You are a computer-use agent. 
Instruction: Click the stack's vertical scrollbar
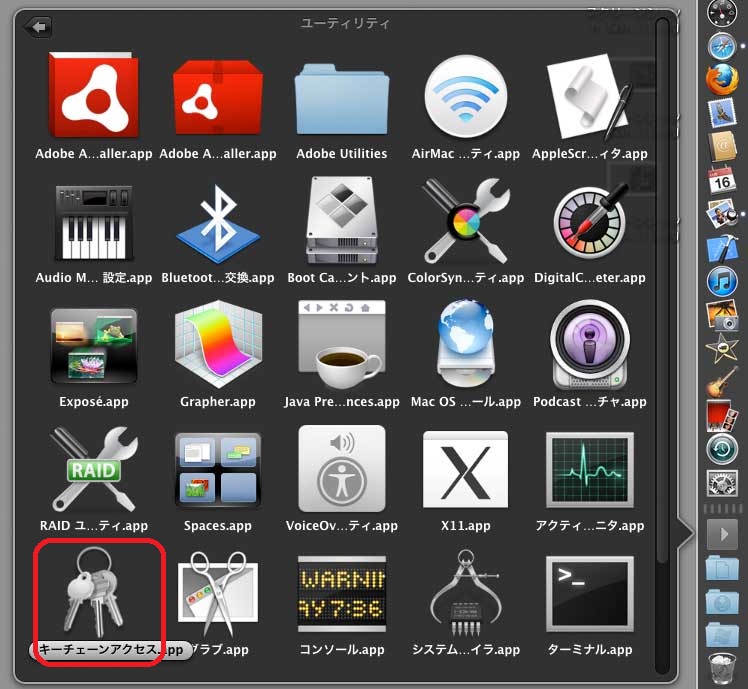[x=661, y=300]
